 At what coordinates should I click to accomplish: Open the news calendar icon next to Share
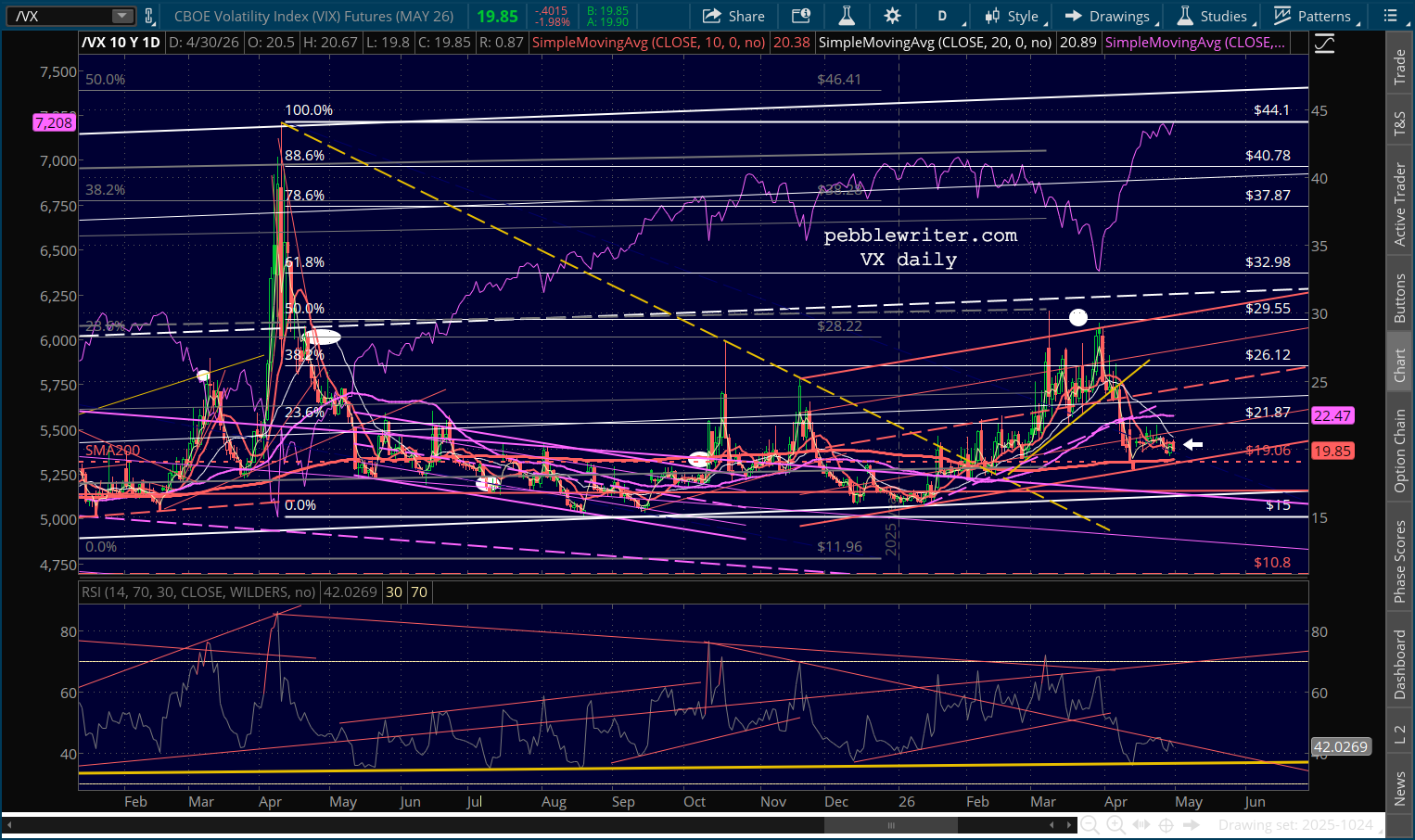click(800, 16)
